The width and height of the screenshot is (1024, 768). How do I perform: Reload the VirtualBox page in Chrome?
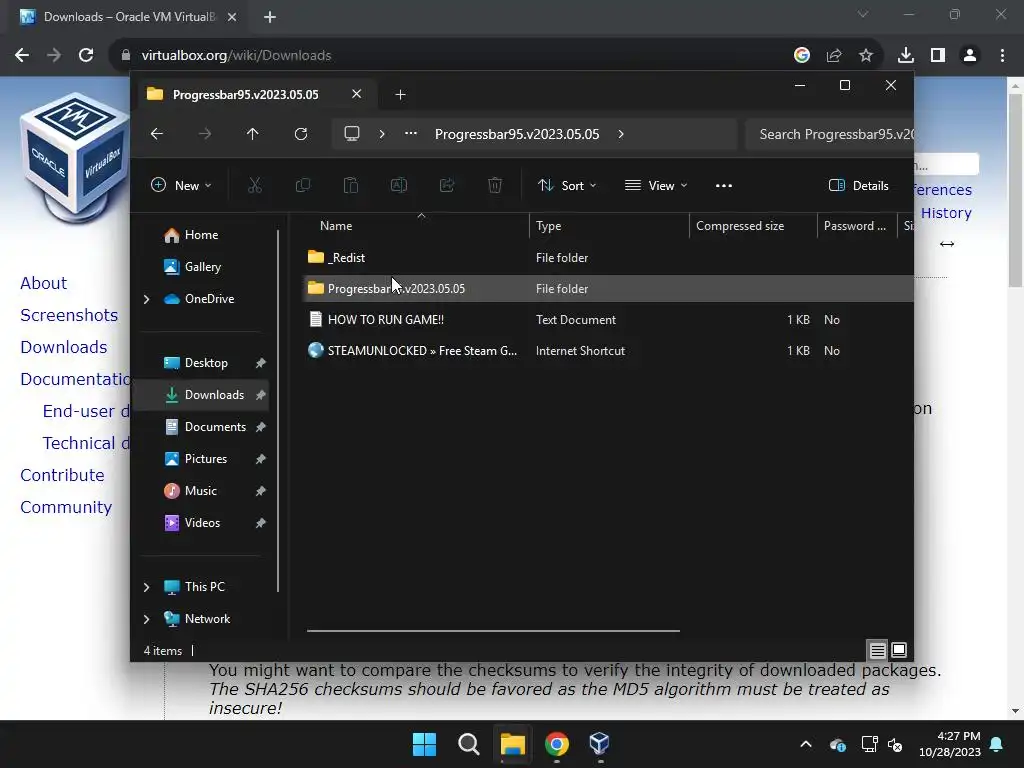click(86, 56)
